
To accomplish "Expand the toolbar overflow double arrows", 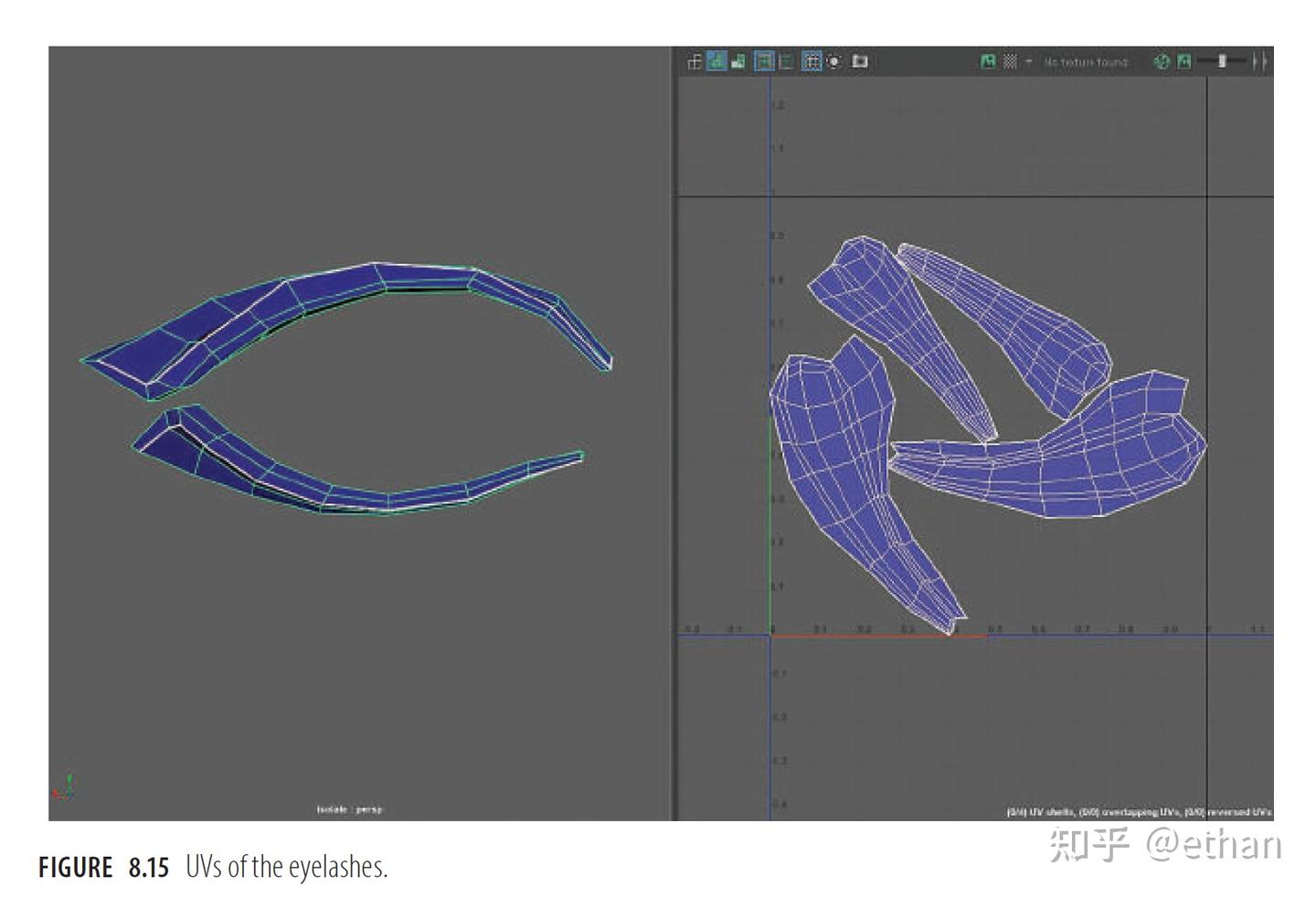I will (x=1261, y=61).
